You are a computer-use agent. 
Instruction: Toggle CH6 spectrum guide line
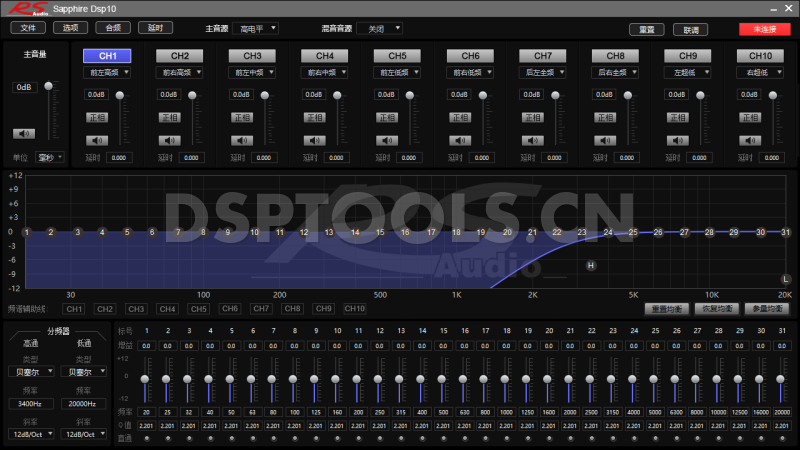(x=230, y=309)
